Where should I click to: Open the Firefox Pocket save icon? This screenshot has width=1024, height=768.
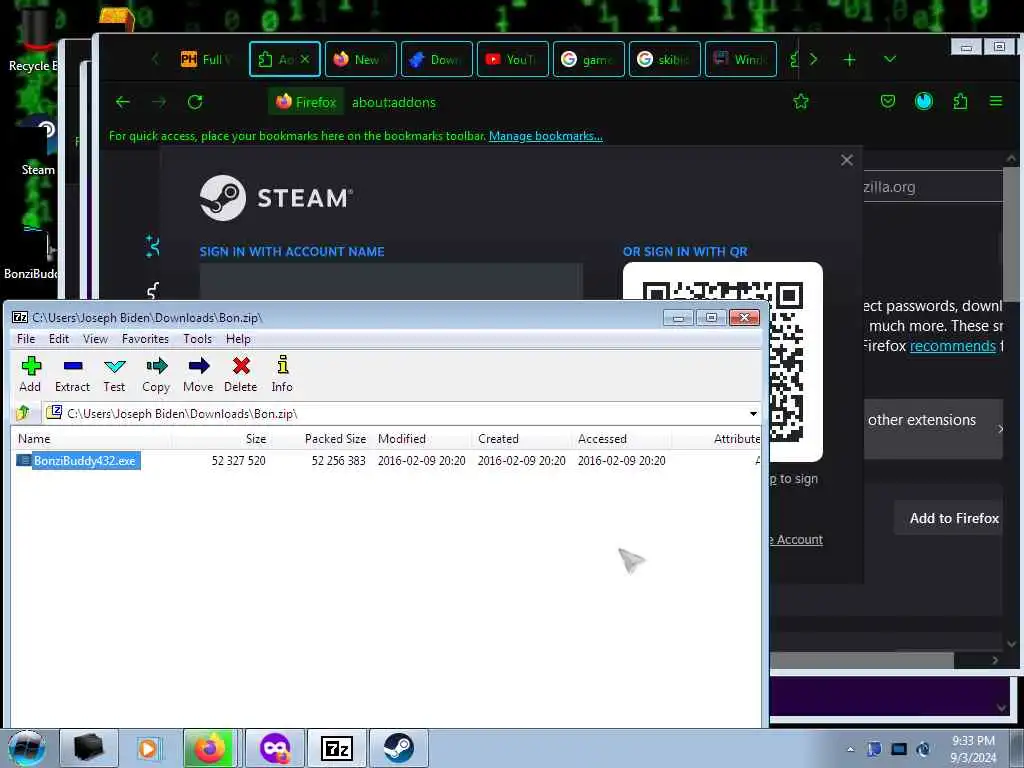tap(888, 101)
